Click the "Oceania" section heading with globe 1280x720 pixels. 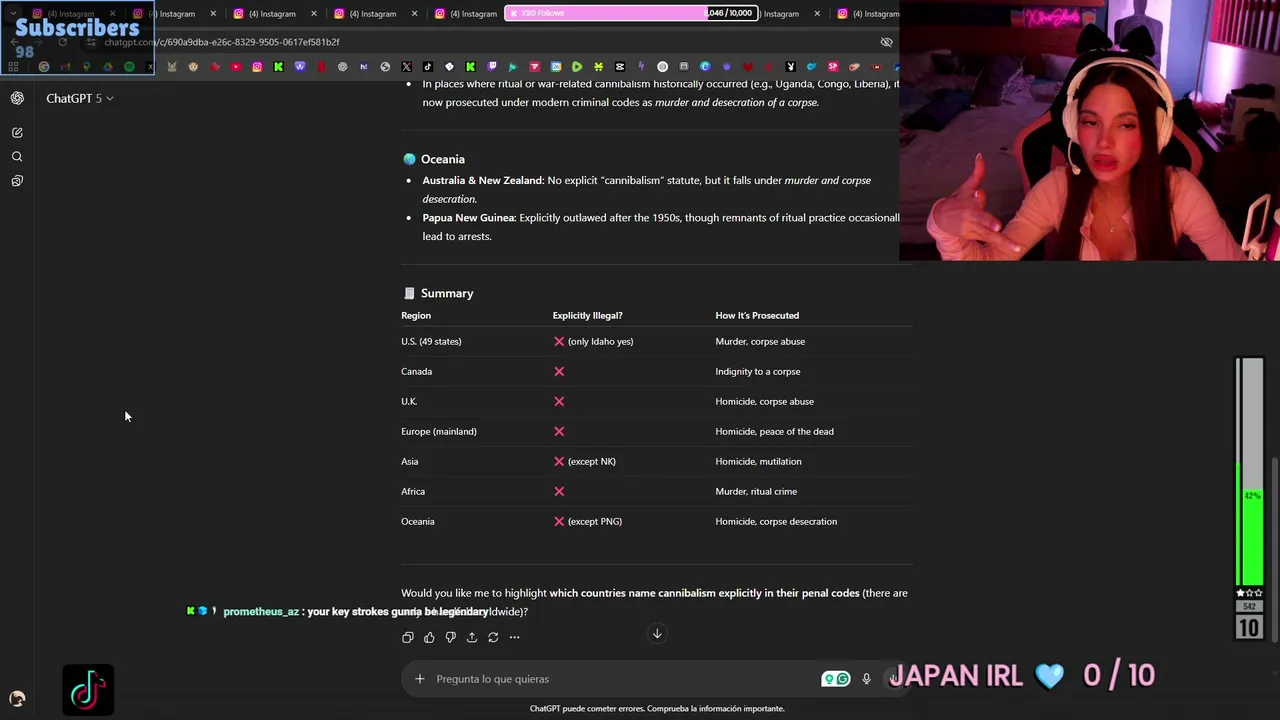coord(434,159)
